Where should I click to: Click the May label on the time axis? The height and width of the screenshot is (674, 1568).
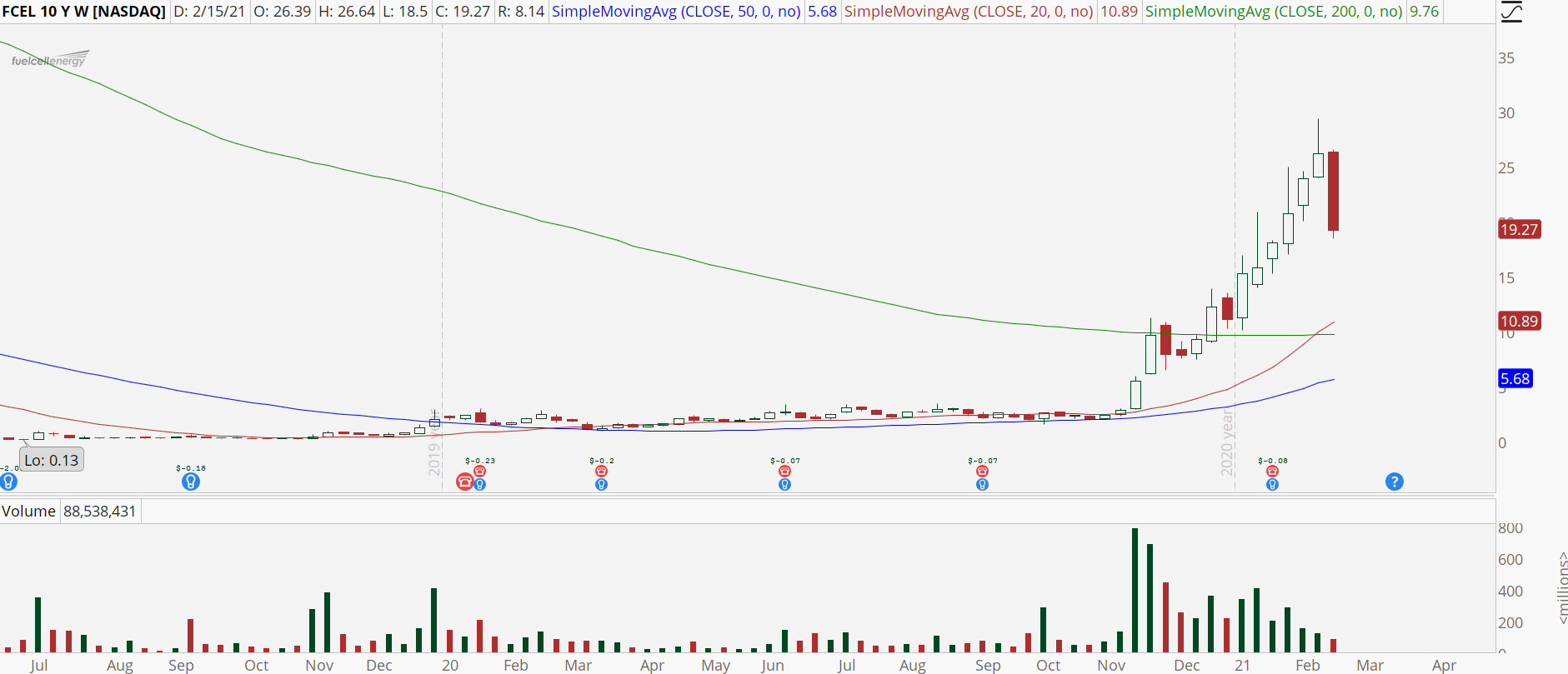pos(716,665)
